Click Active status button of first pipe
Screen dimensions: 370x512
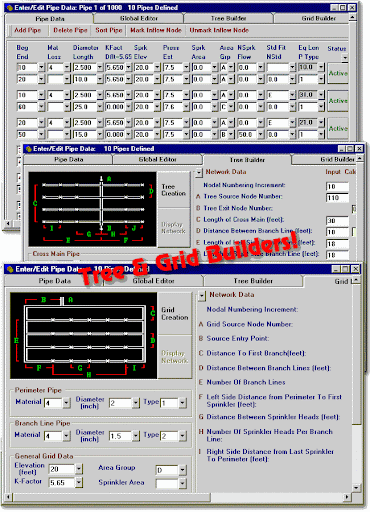click(x=338, y=73)
